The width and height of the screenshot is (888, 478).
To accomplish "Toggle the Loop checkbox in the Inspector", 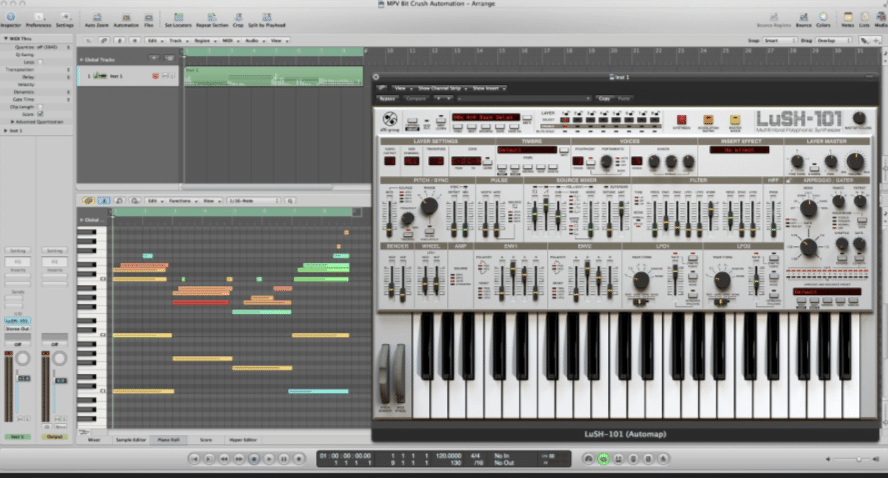I will coord(40,62).
